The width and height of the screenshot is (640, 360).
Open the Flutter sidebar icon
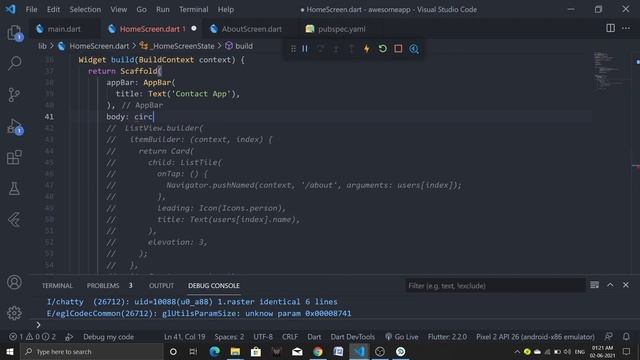coord(14,220)
